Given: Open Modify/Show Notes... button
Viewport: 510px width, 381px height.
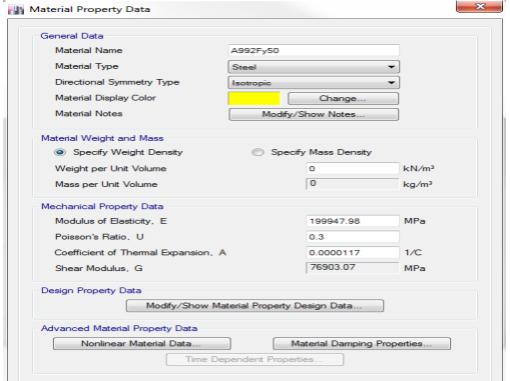Looking at the screenshot, I should coord(314,114).
